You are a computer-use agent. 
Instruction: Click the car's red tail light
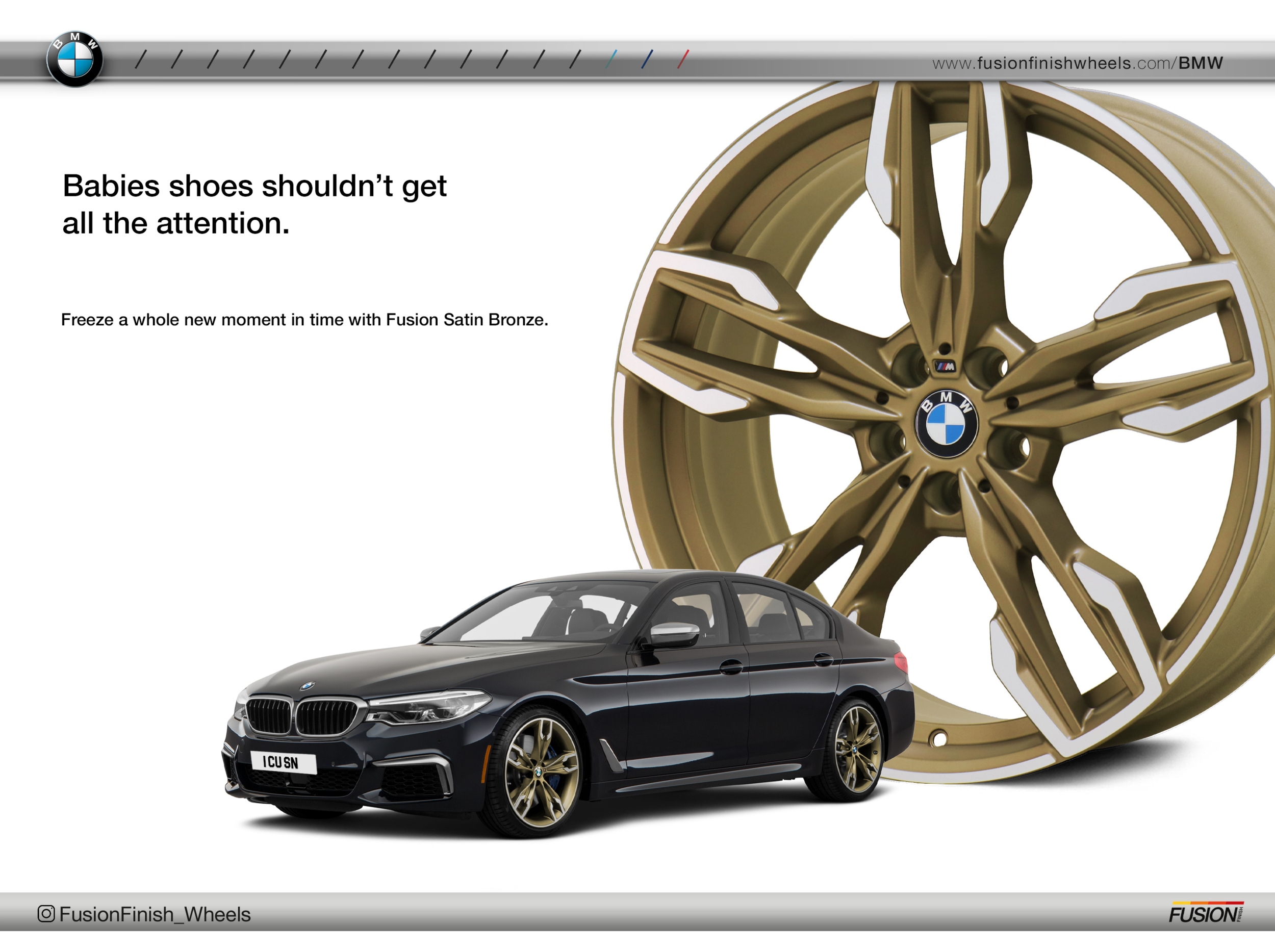(x=901, y=663)
